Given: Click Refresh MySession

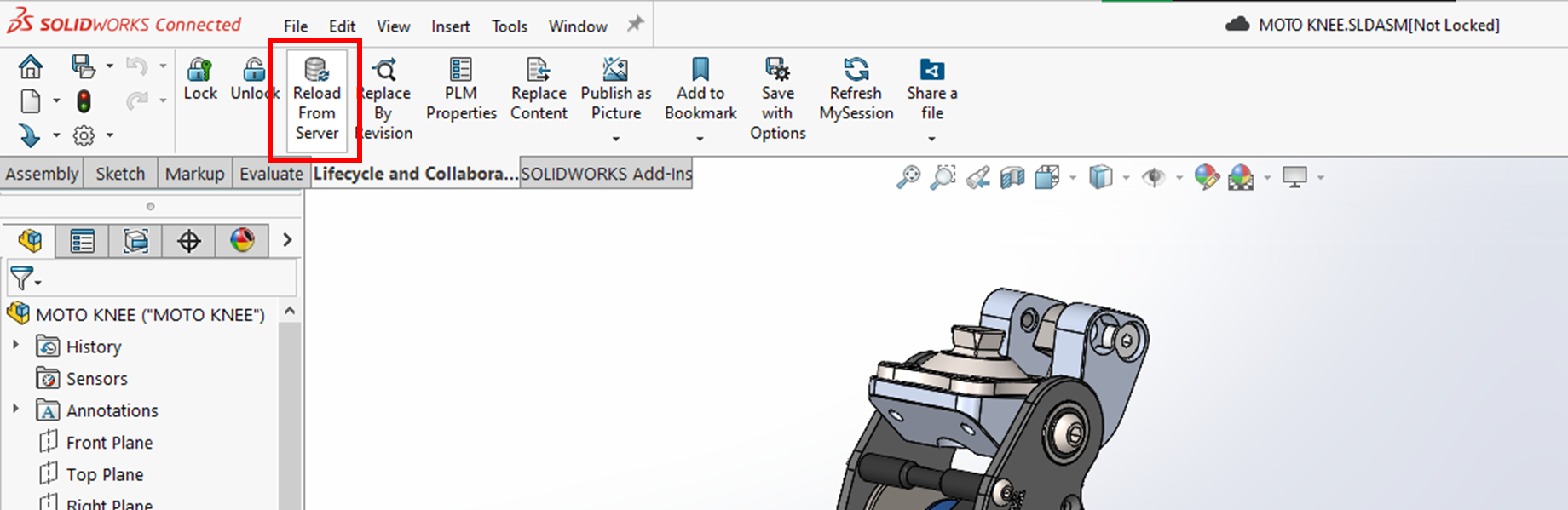Looking at the screenshot, I should point(856,90).
